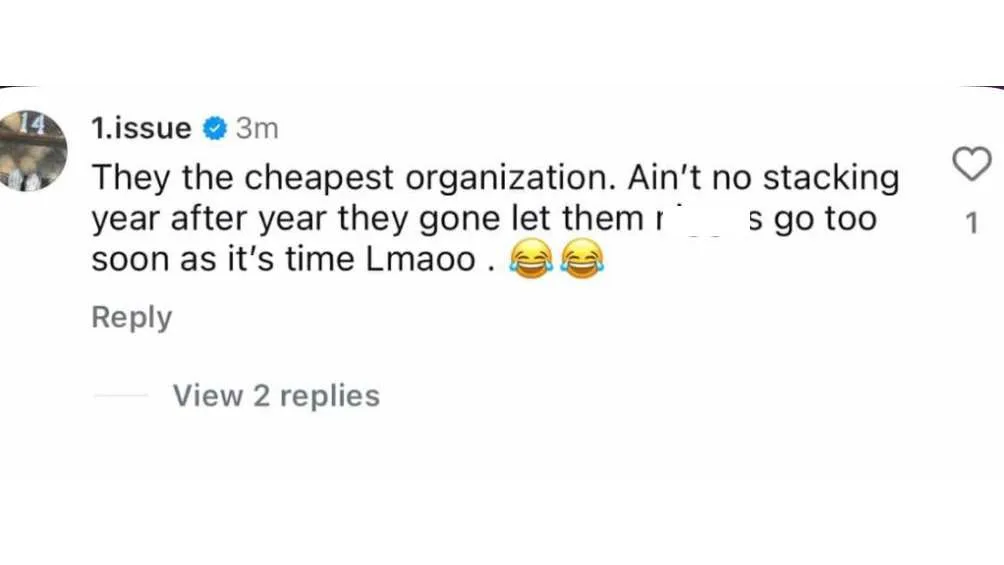The image size is (1004, 565).
Task: Click the 3m timestamp
Action: click(256, 129)
